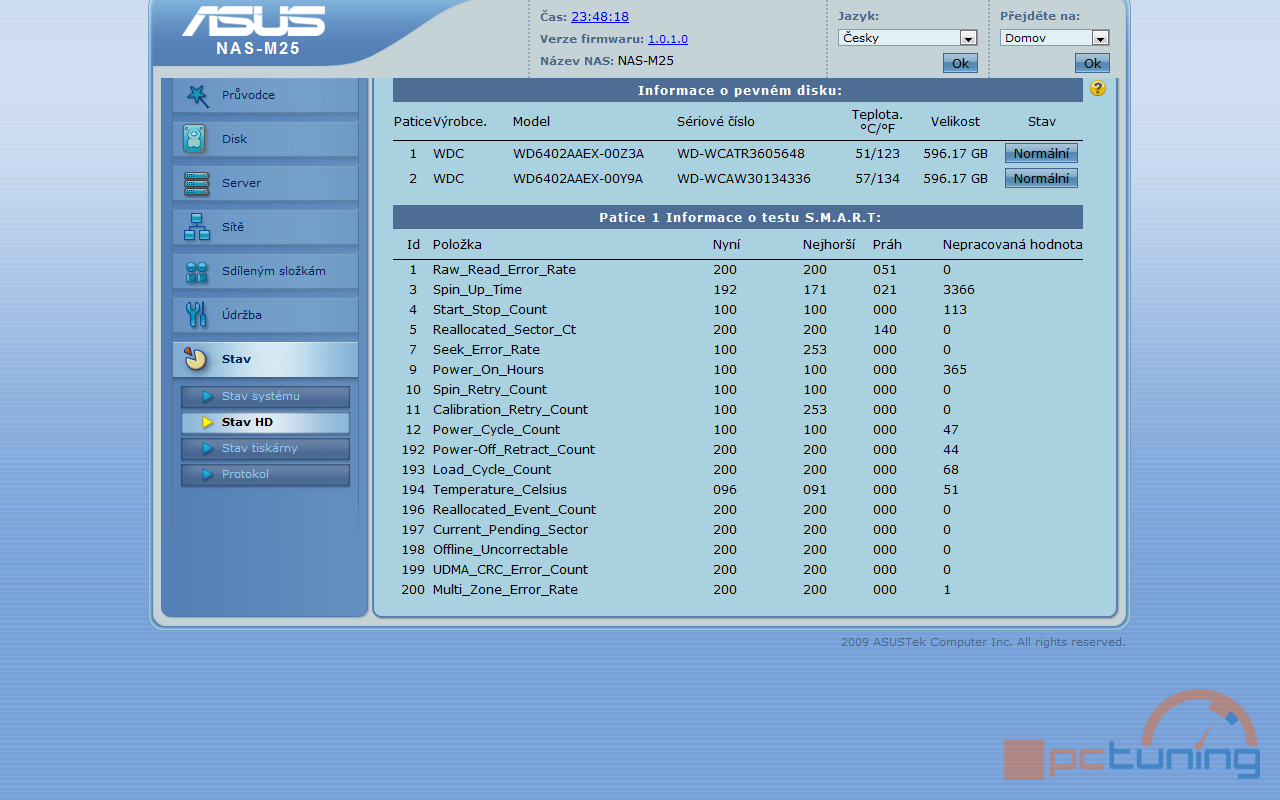Click temperature value 57/134
The image size is (1280, 800).
[878, 179]
